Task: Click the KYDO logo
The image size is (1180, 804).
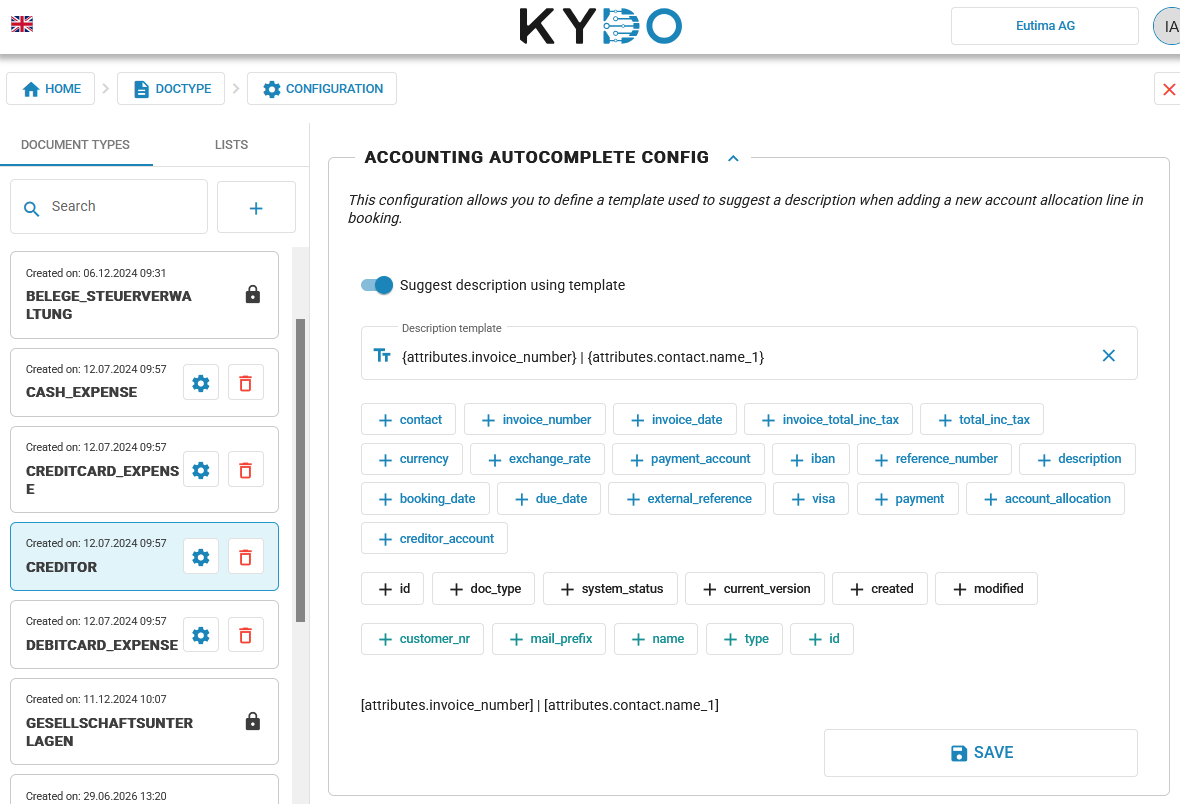Action: pyautogui.click(x=601, y=26)
